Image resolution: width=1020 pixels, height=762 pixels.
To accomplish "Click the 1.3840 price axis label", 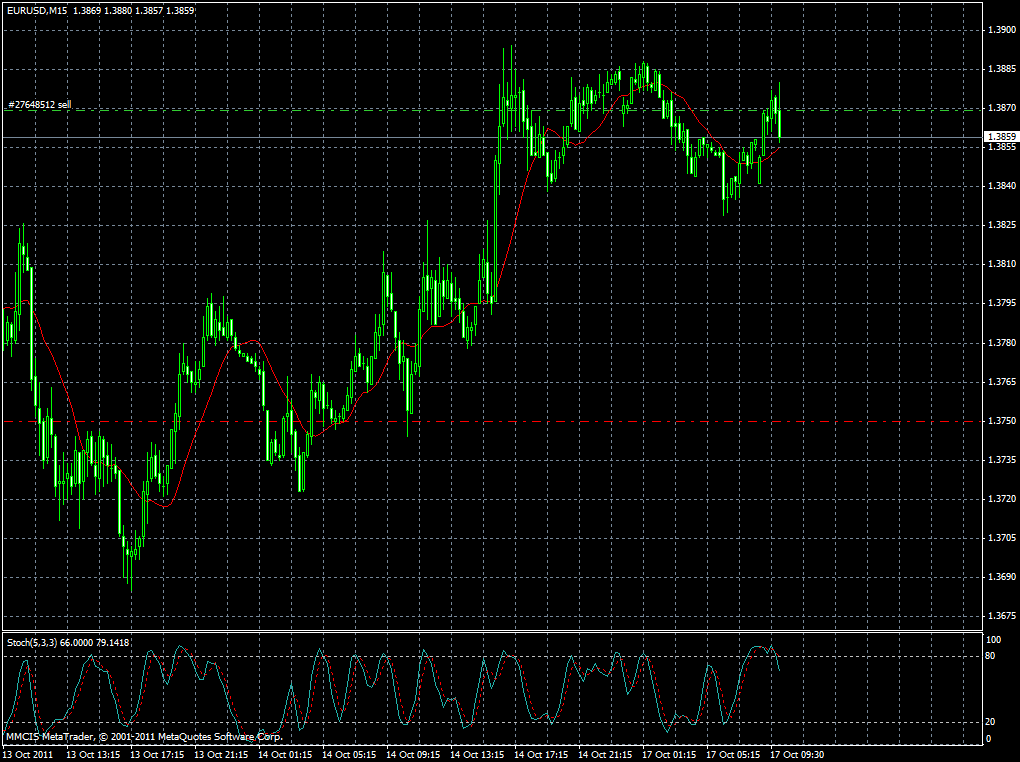I will [x=1001, y=186].
